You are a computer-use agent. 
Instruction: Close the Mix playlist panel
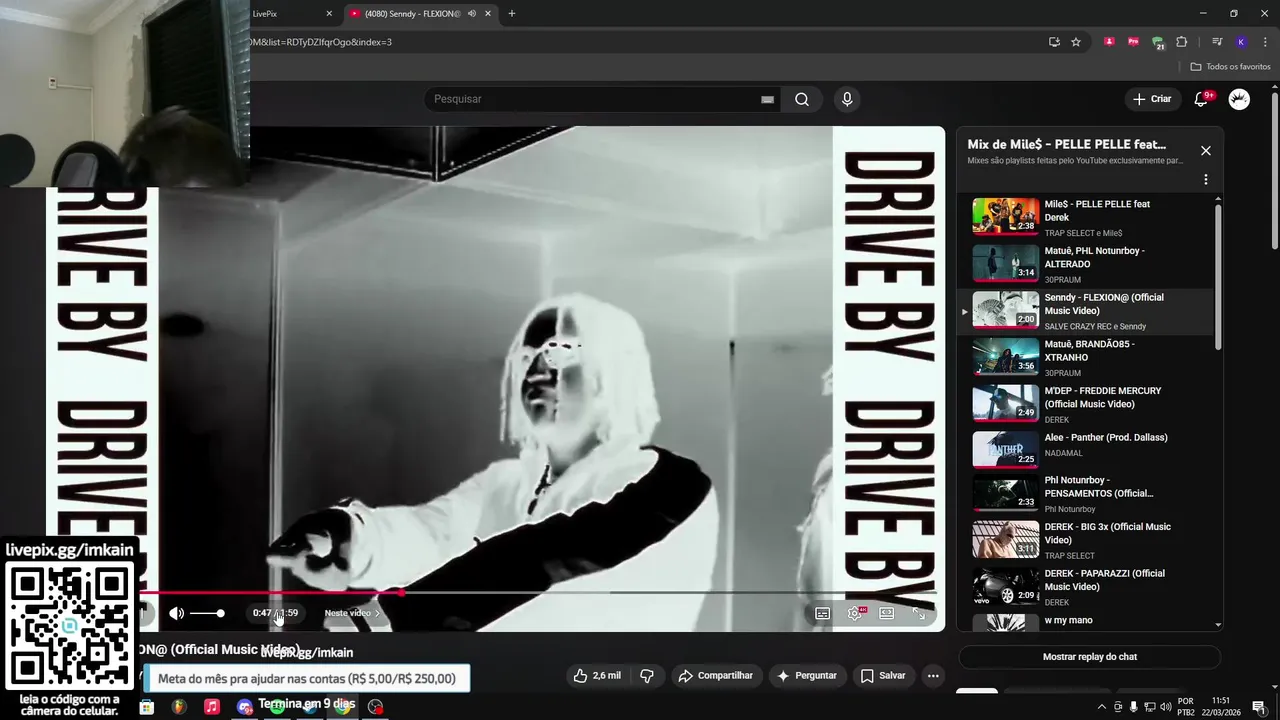tap(1206, 151)
